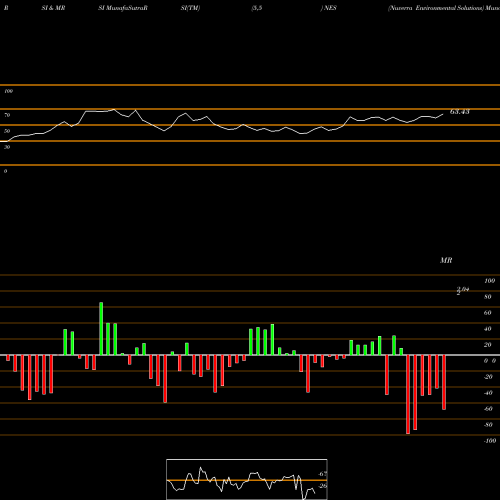This screenshot has width=500, height=500.
Task: Click the Nuverra Environmental Solutions title text
Action: click(x=435, y=8)
